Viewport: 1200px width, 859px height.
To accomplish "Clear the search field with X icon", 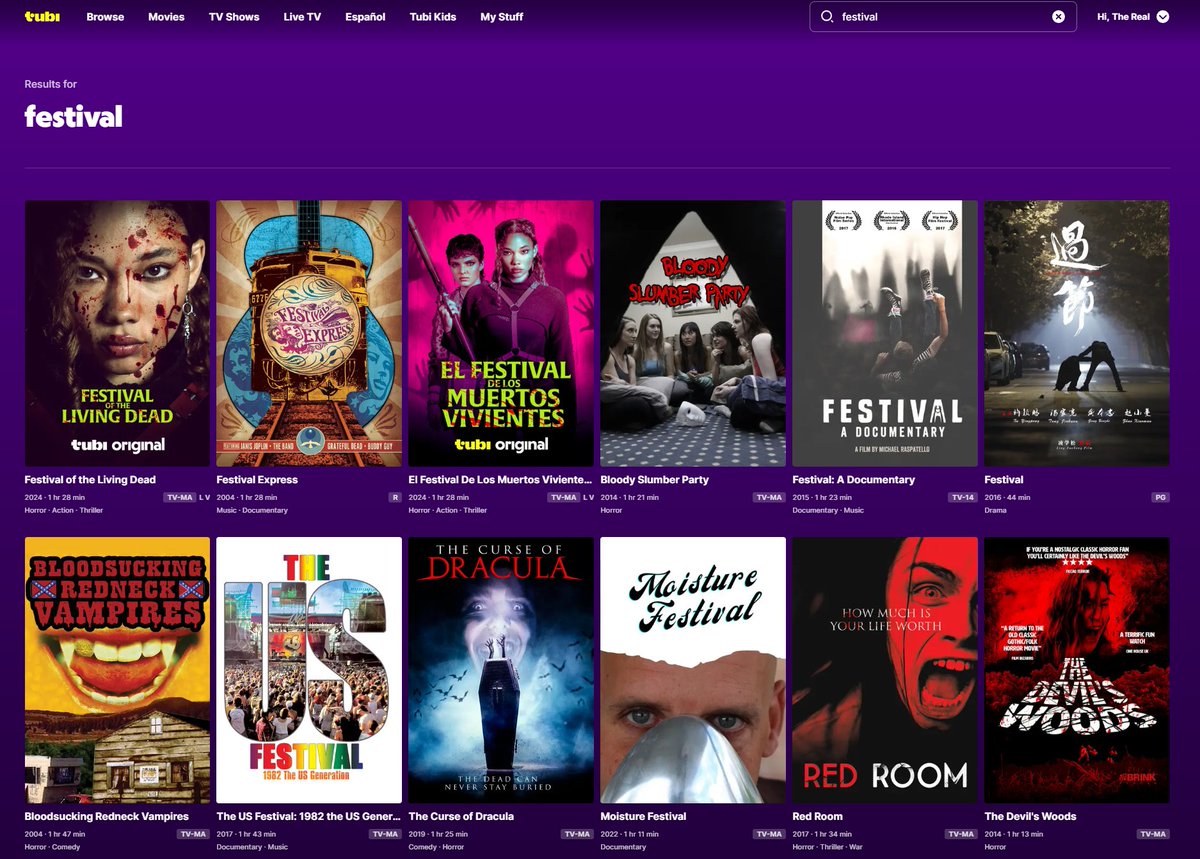I will (1058, 17).
